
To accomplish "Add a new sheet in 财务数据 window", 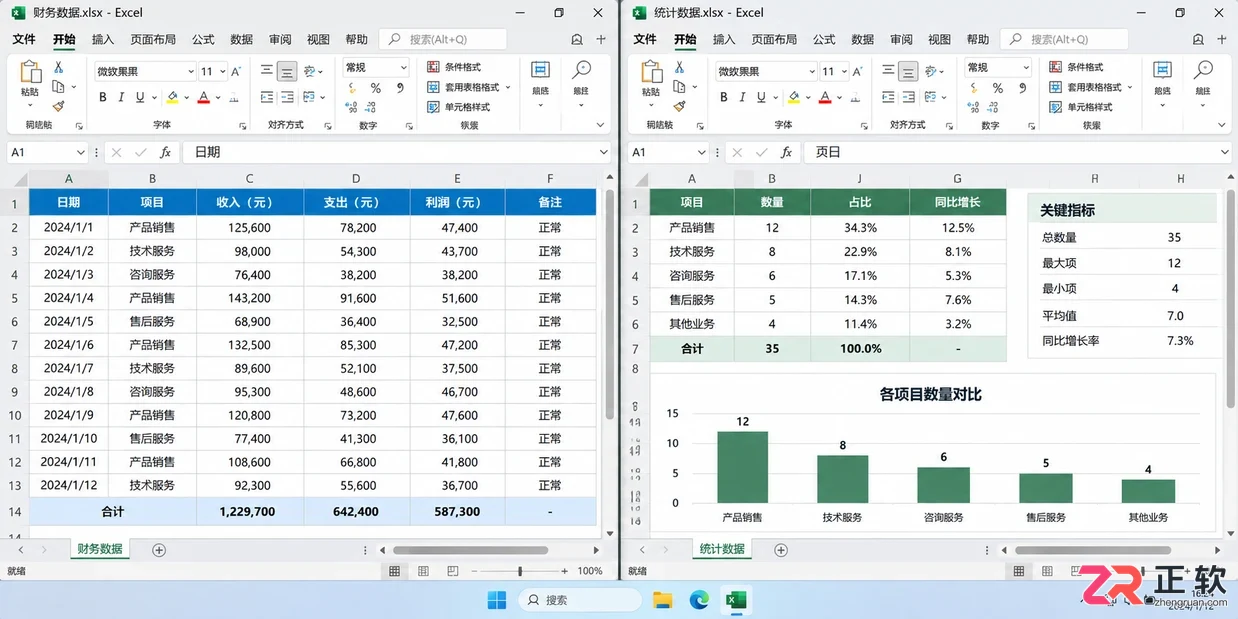I will coord(159,550).
